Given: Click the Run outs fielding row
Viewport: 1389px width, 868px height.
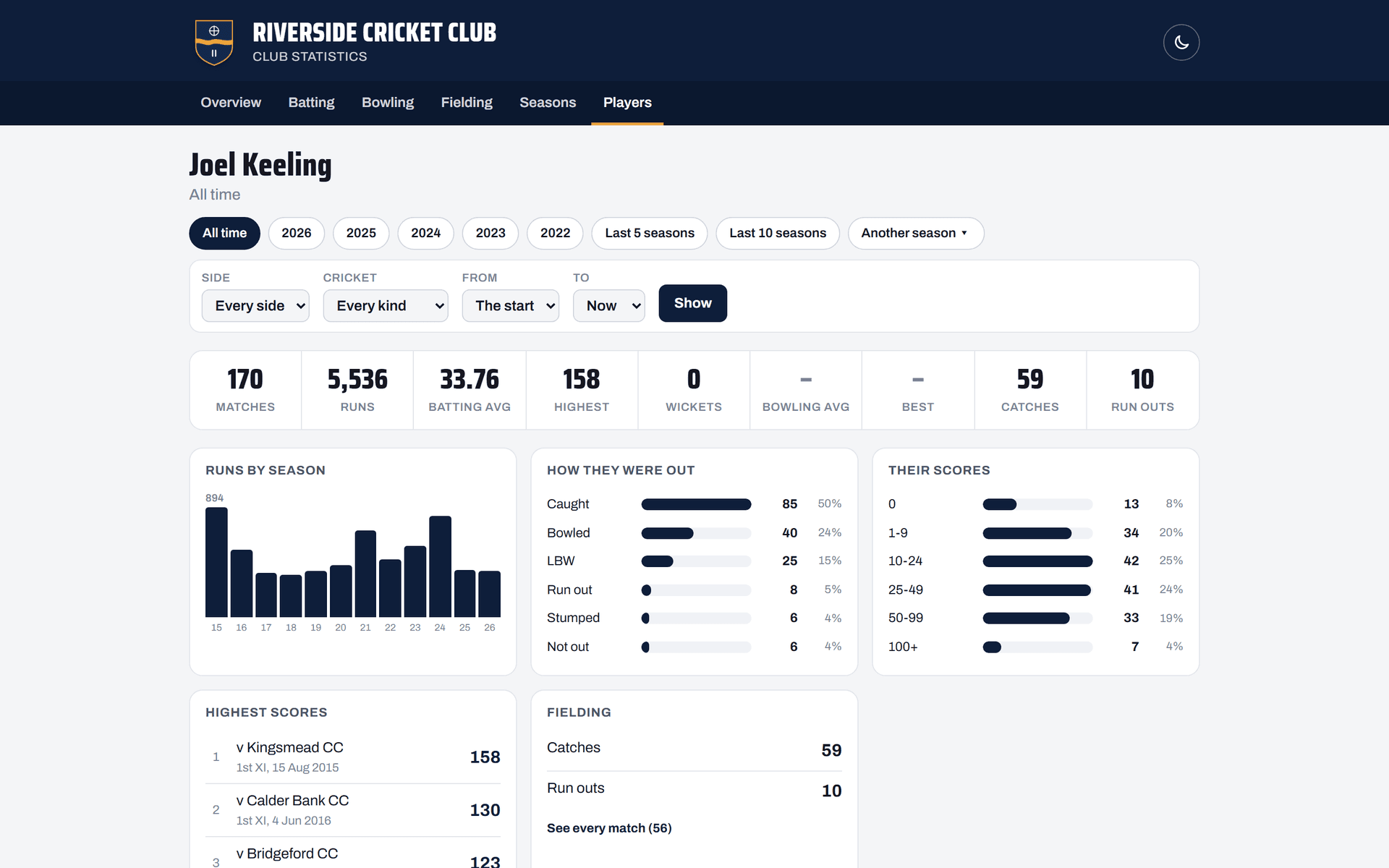Looking at the screenshot, I should click(694, 790).
